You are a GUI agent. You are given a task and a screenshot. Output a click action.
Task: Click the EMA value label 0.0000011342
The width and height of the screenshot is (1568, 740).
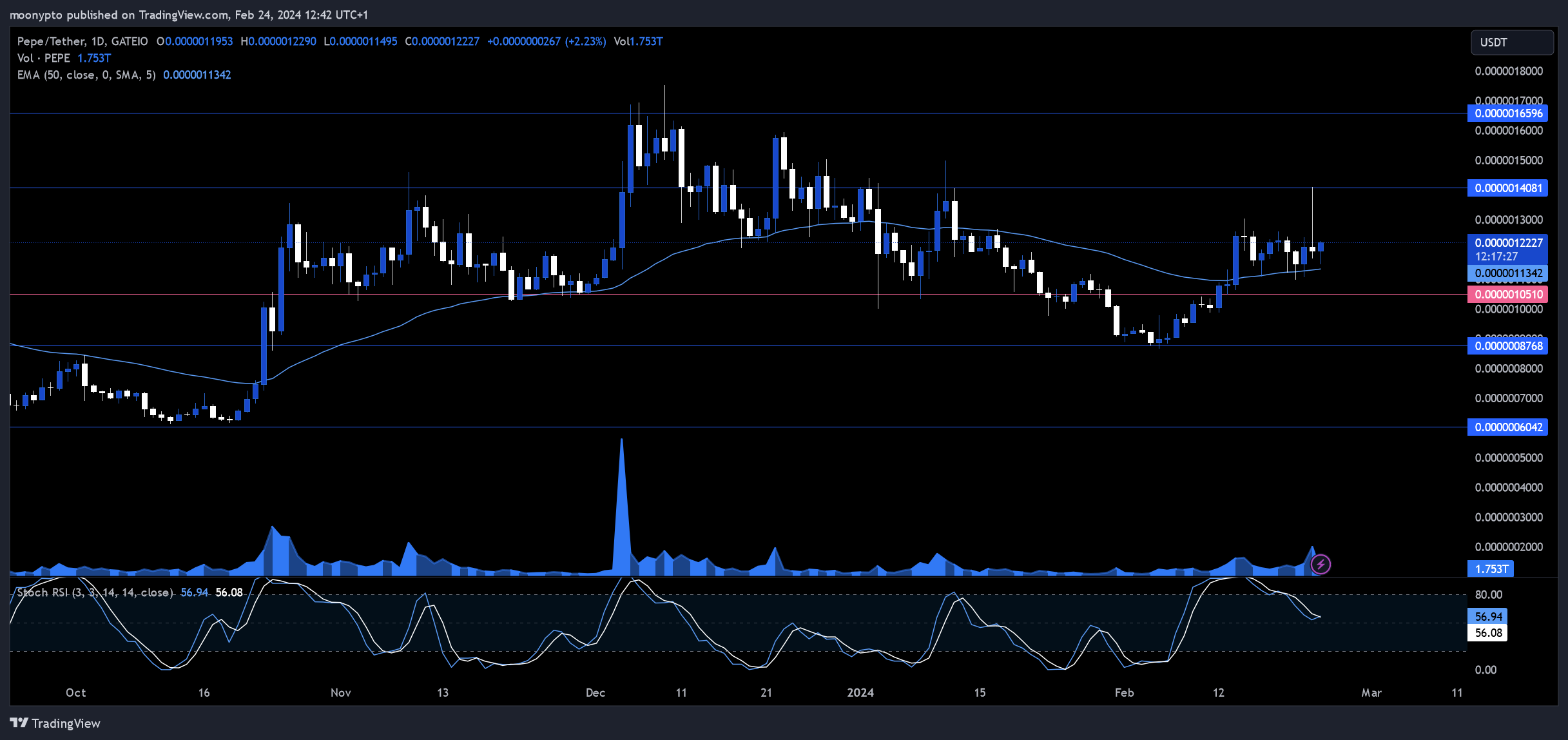[1508, 273]
